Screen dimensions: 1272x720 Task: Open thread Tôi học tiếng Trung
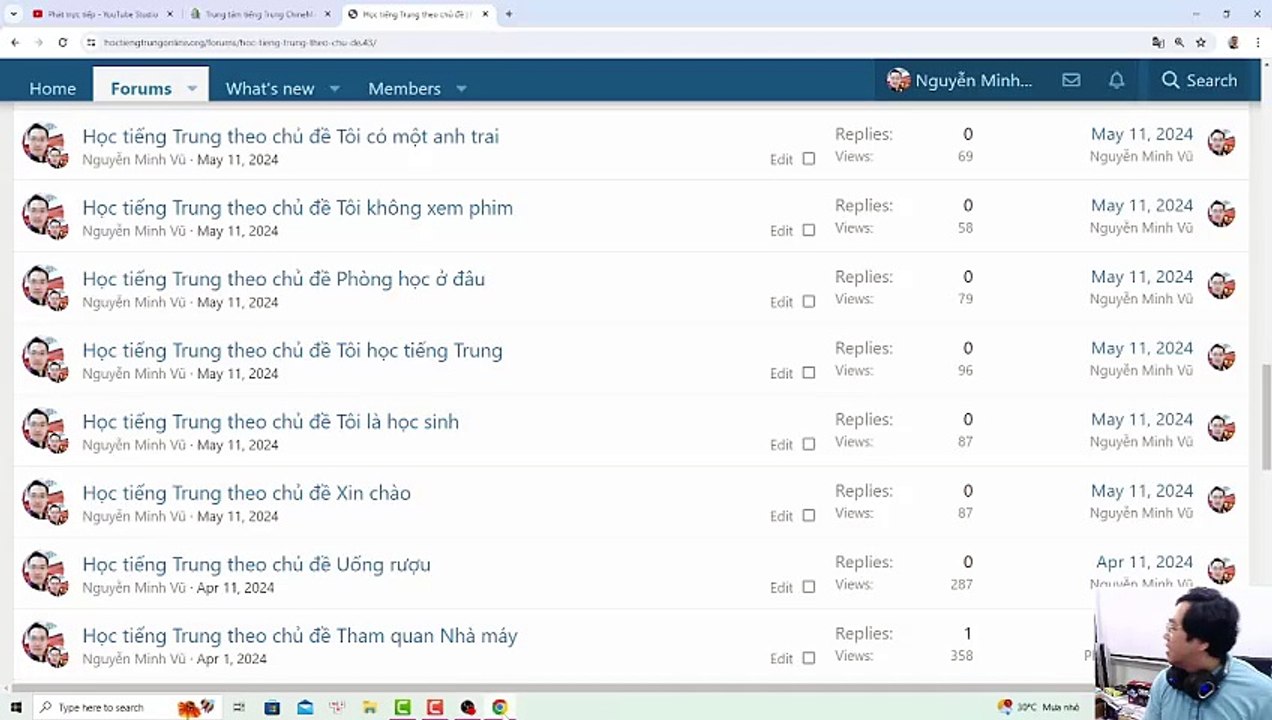[292, 350]
